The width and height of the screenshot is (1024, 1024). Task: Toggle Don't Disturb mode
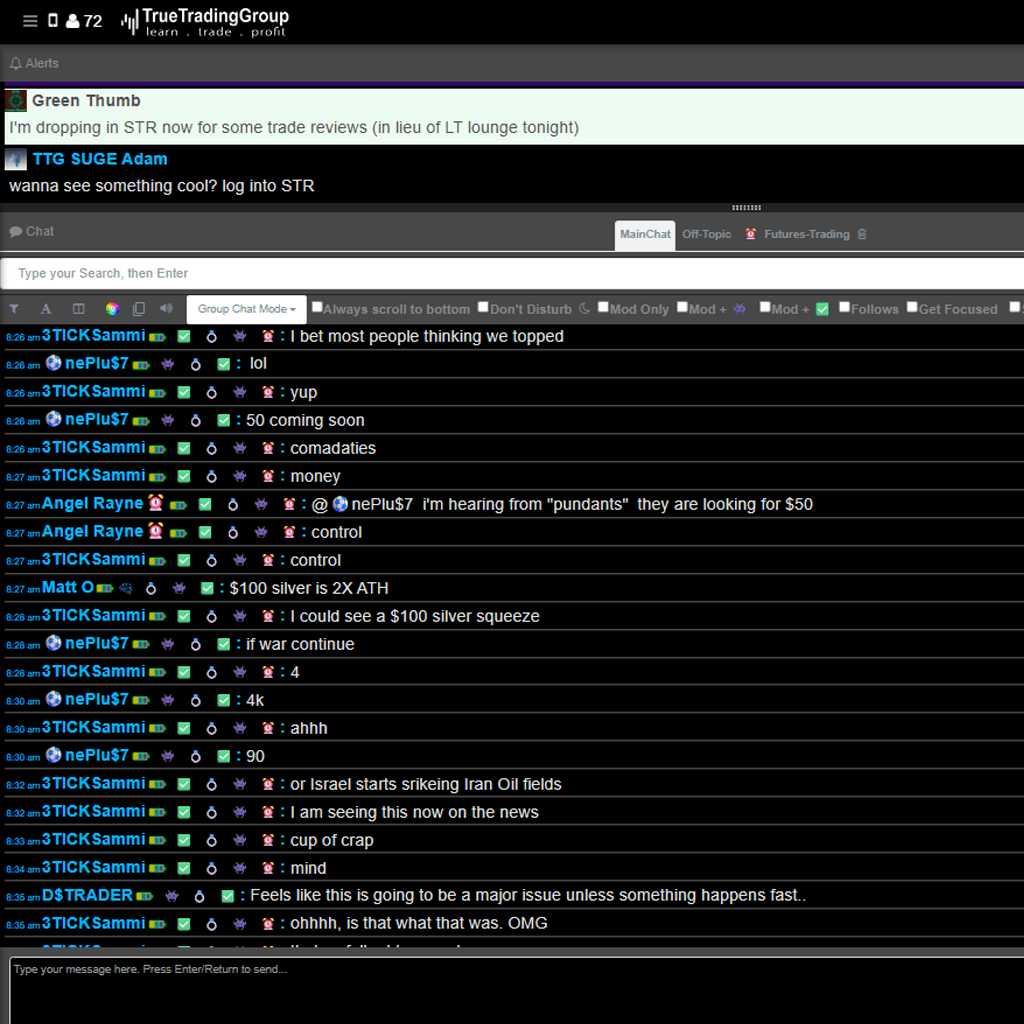point(483,308)
